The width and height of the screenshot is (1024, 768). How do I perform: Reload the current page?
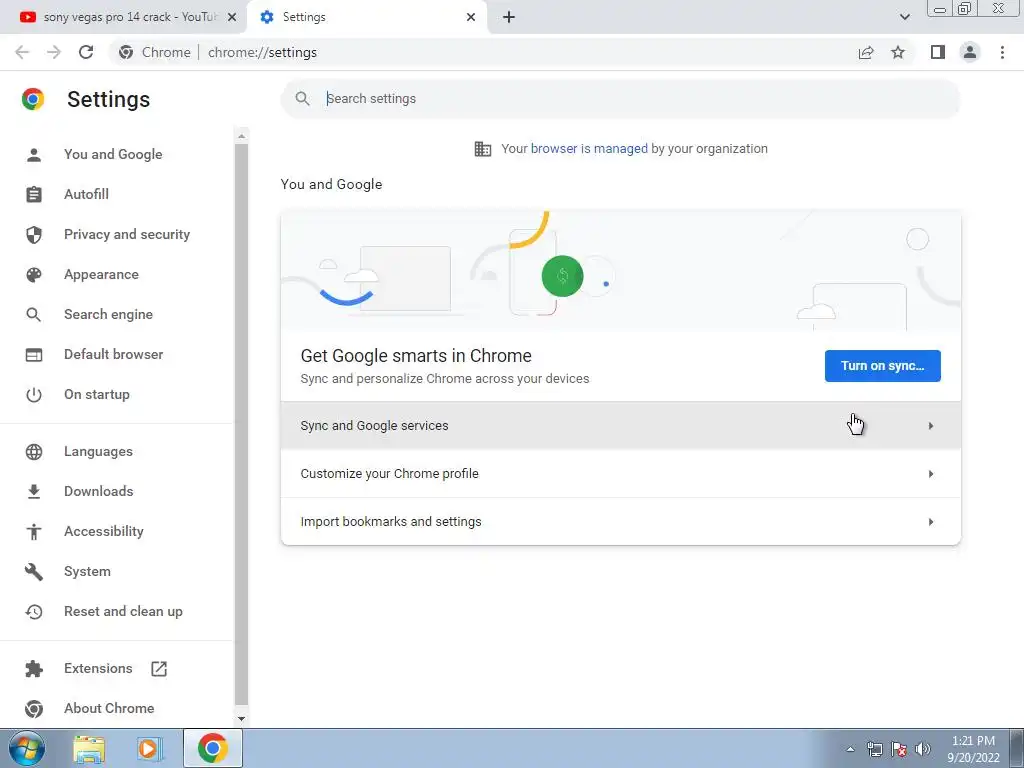click(86, 52)
